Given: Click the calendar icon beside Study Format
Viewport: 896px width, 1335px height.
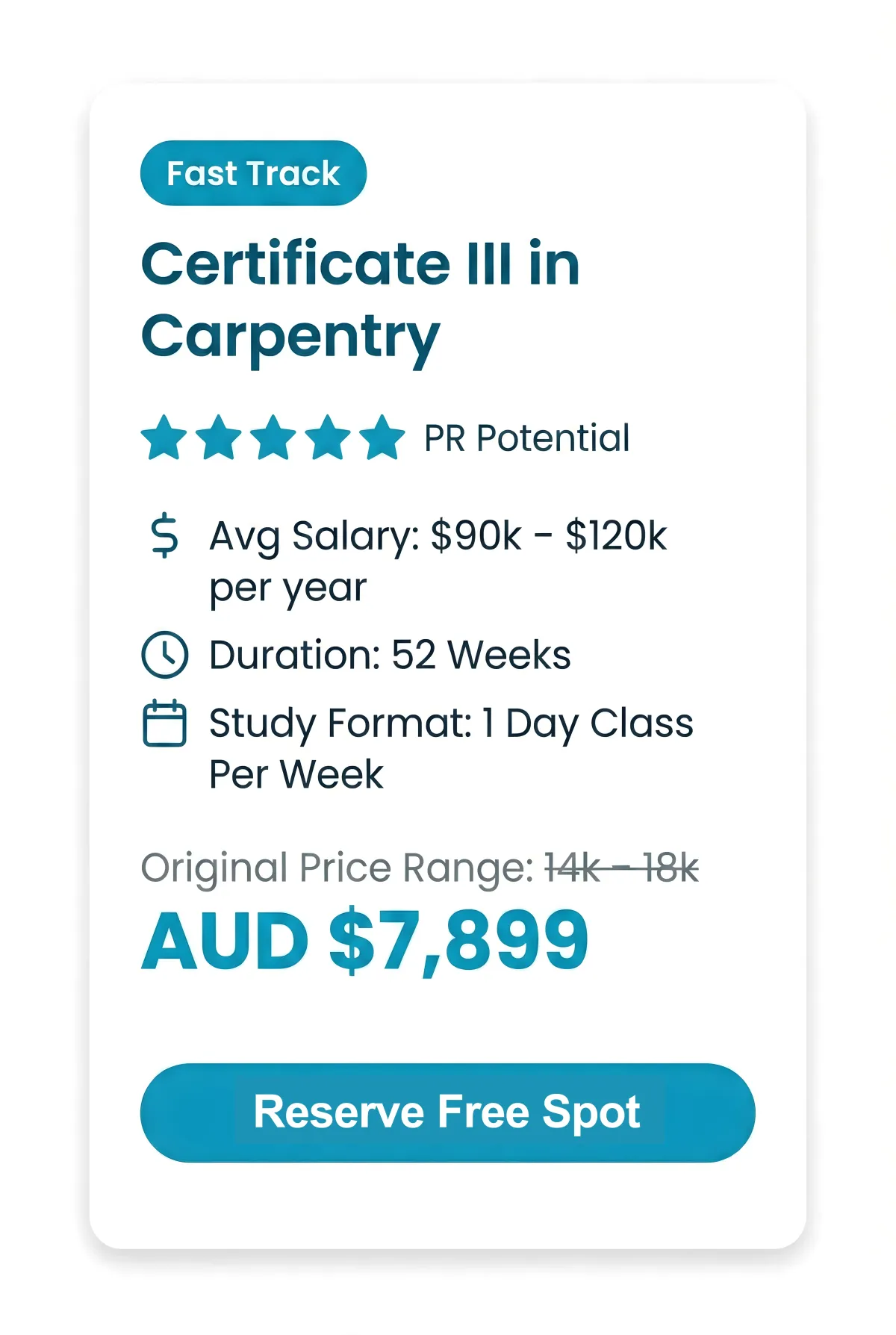Looking at the screenshot, I should (x=164, y=723).
